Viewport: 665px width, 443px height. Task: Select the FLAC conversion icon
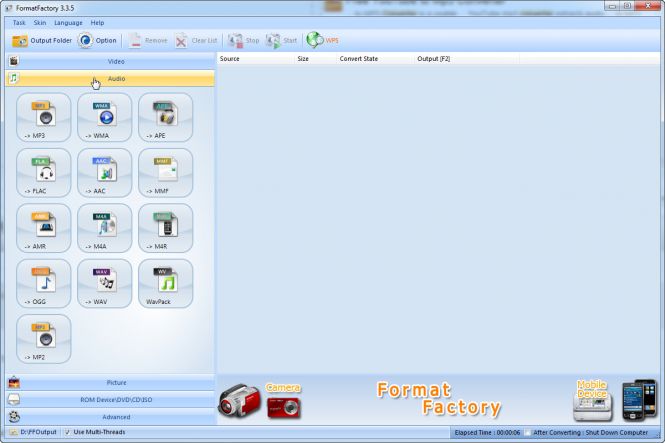pos(43,172)
